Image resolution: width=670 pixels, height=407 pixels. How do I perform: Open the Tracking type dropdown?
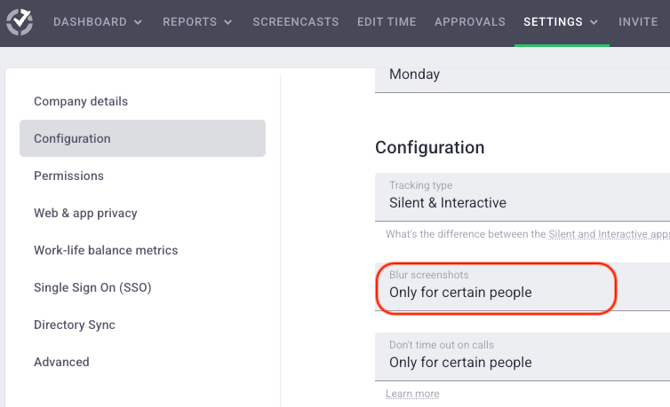[520, 197]
